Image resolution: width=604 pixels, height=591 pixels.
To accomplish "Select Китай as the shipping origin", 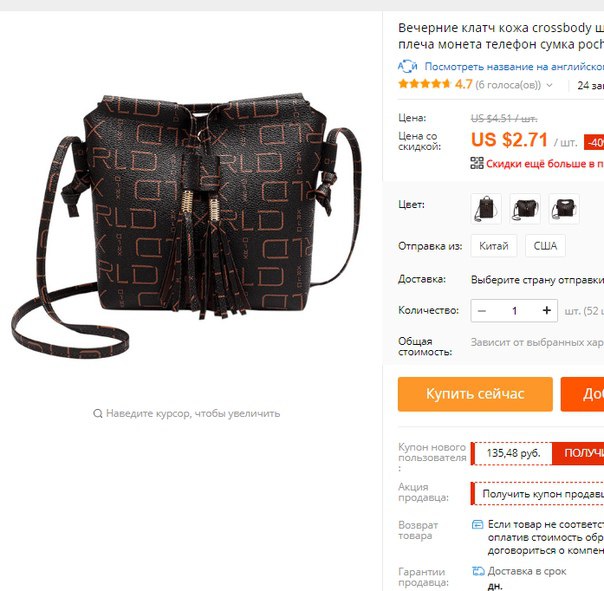I will 493,245.
